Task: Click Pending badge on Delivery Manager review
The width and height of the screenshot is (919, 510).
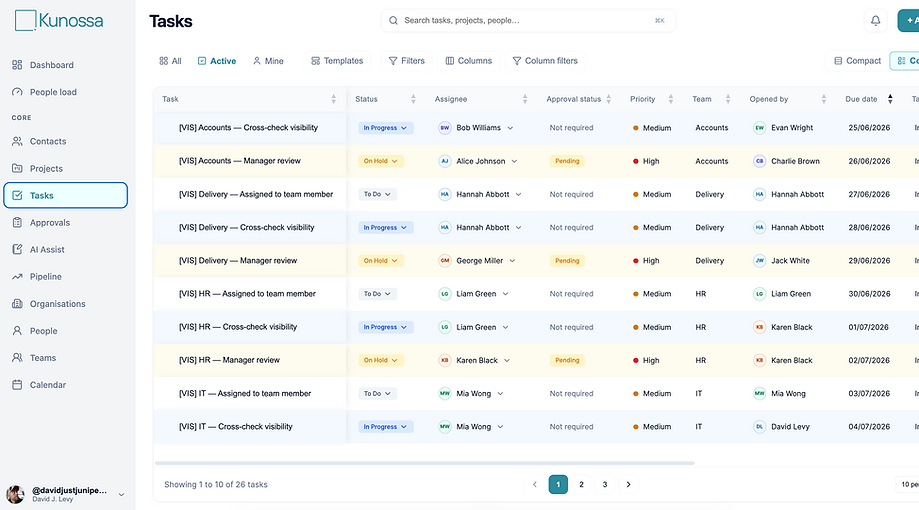Action: 567,261
